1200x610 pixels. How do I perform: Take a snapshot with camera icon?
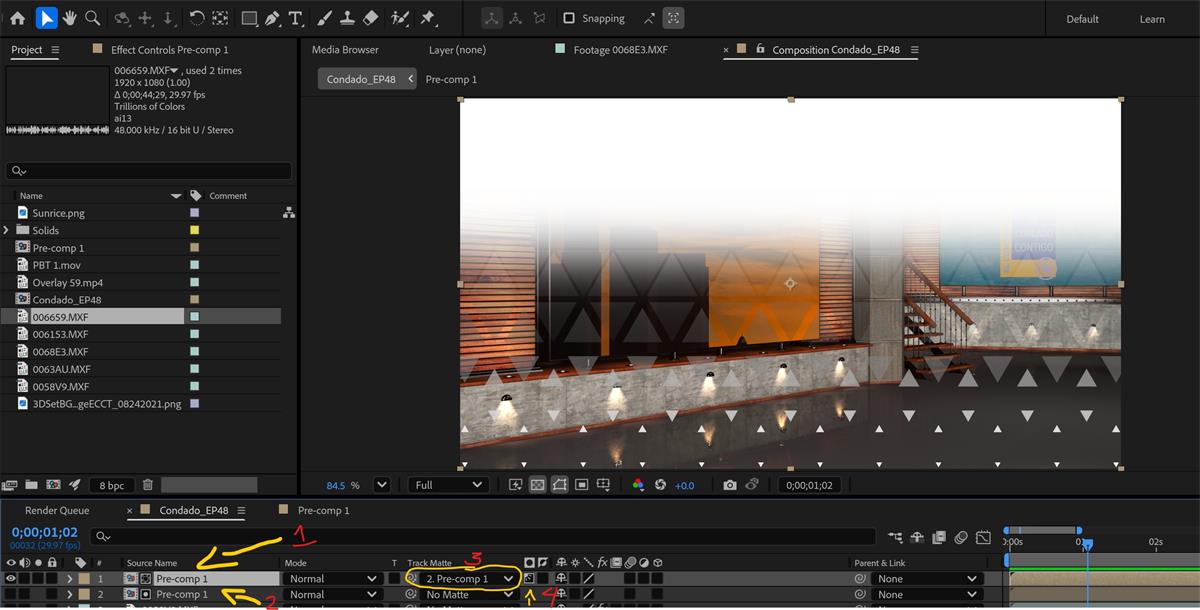[730, 485]
